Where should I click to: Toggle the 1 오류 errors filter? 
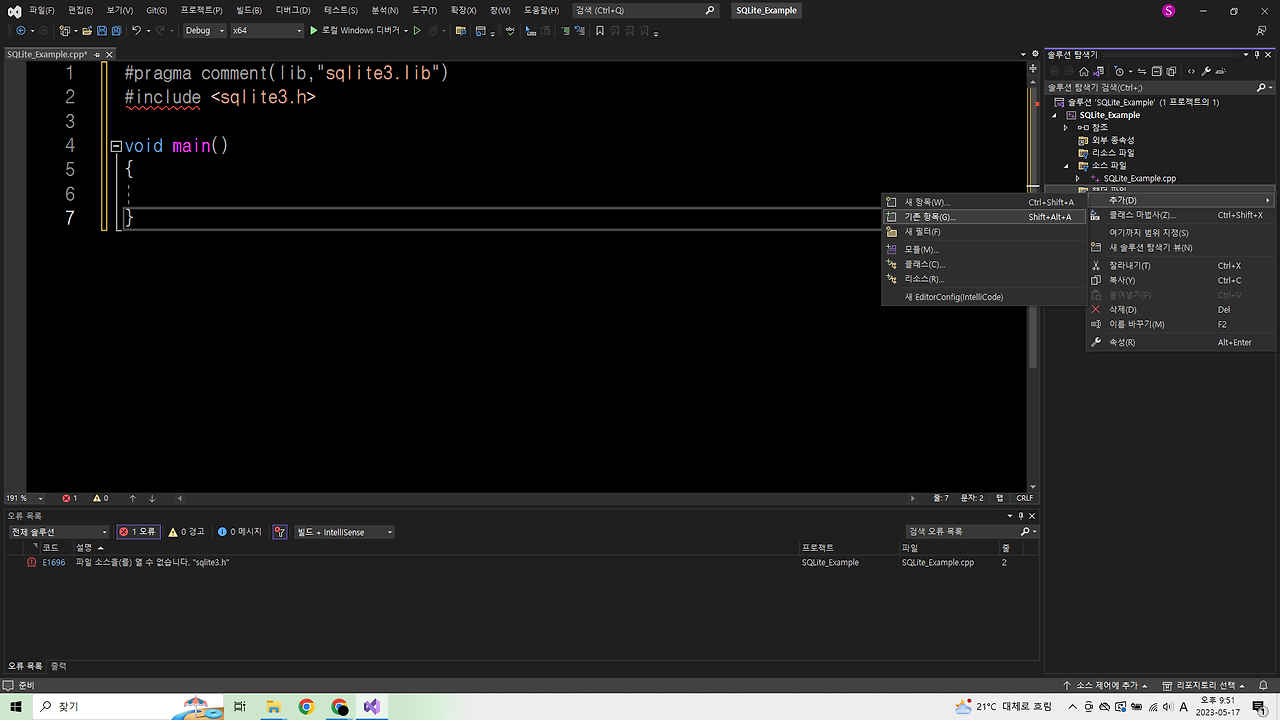[x=138, y=532]
